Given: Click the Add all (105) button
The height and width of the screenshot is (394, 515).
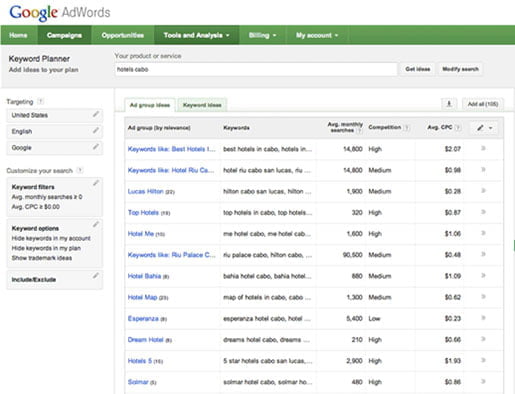Looking at the screenshot, I should (x=483, y=104).
